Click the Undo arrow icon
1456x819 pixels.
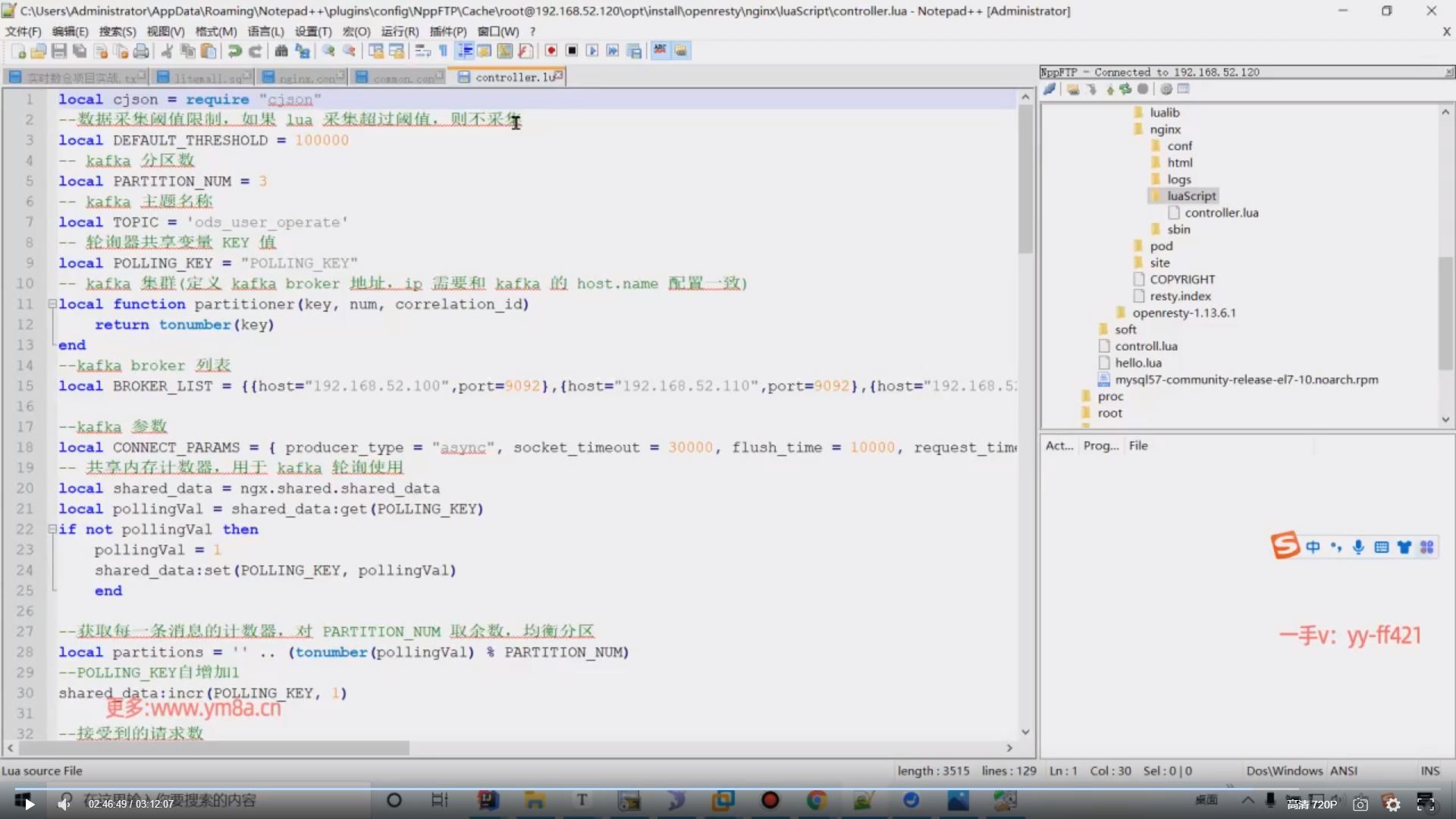point(234,51)
